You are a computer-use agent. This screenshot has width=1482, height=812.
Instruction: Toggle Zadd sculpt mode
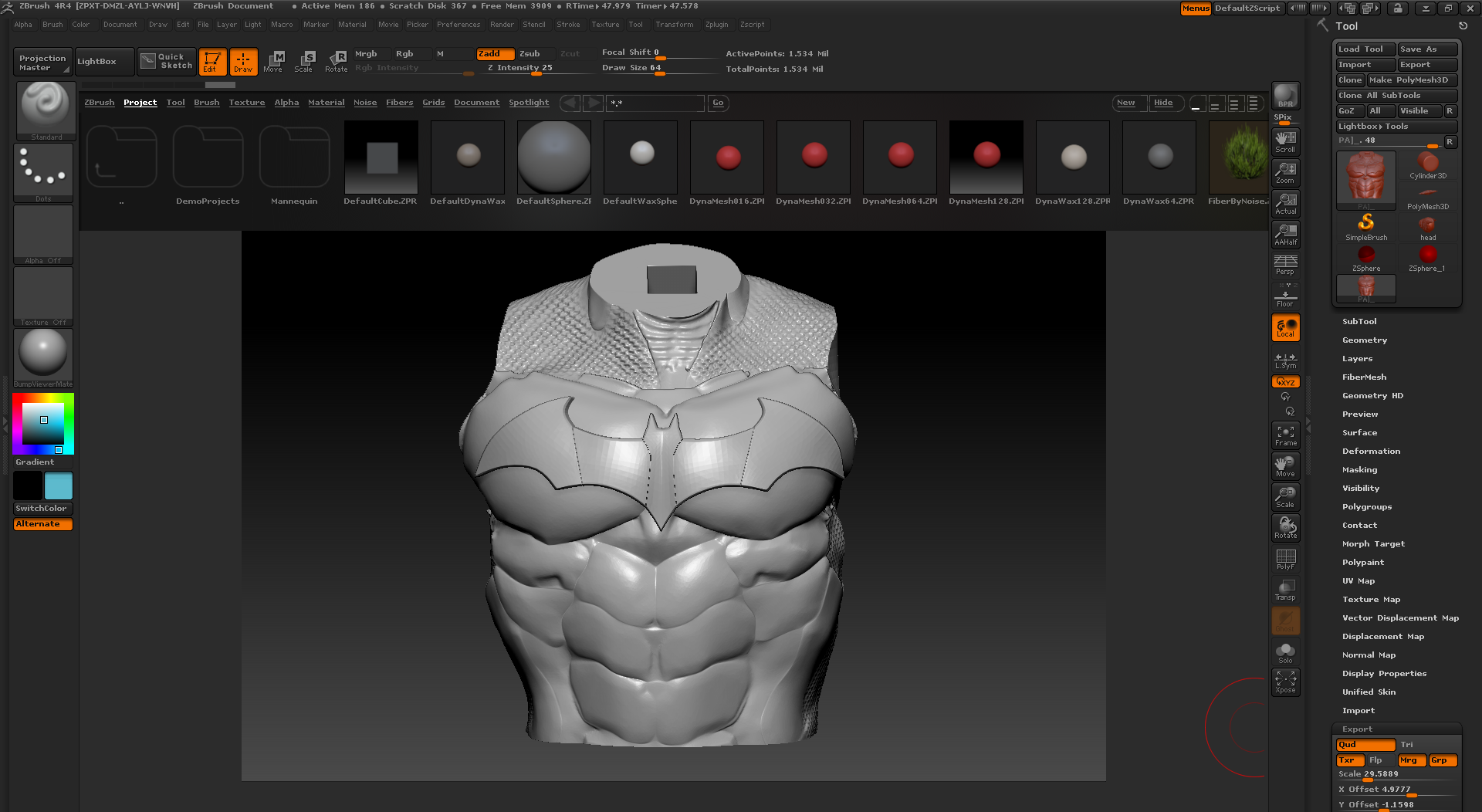[495, 54]
